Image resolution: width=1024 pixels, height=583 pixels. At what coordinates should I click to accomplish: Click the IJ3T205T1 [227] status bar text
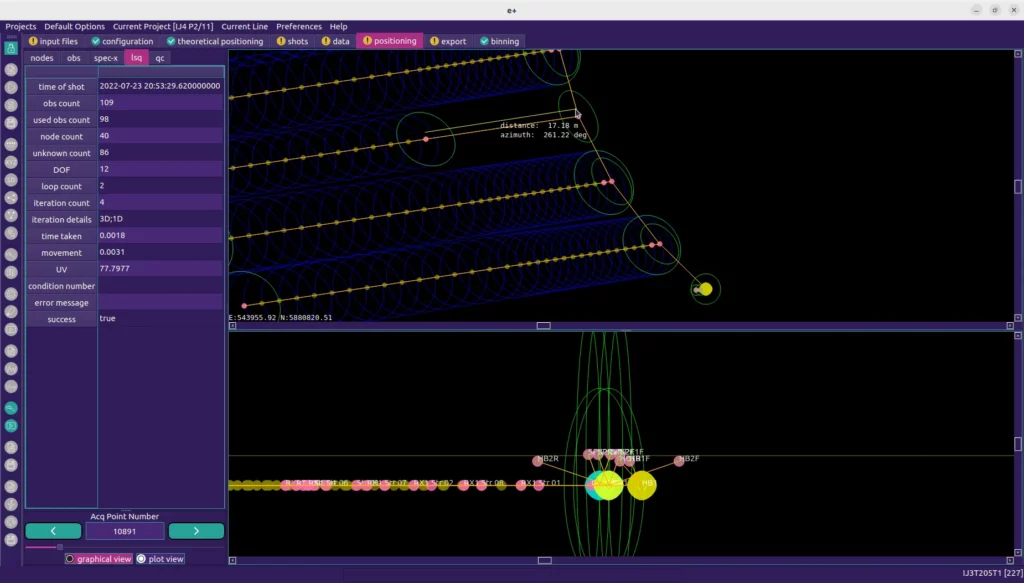[992, 573]
